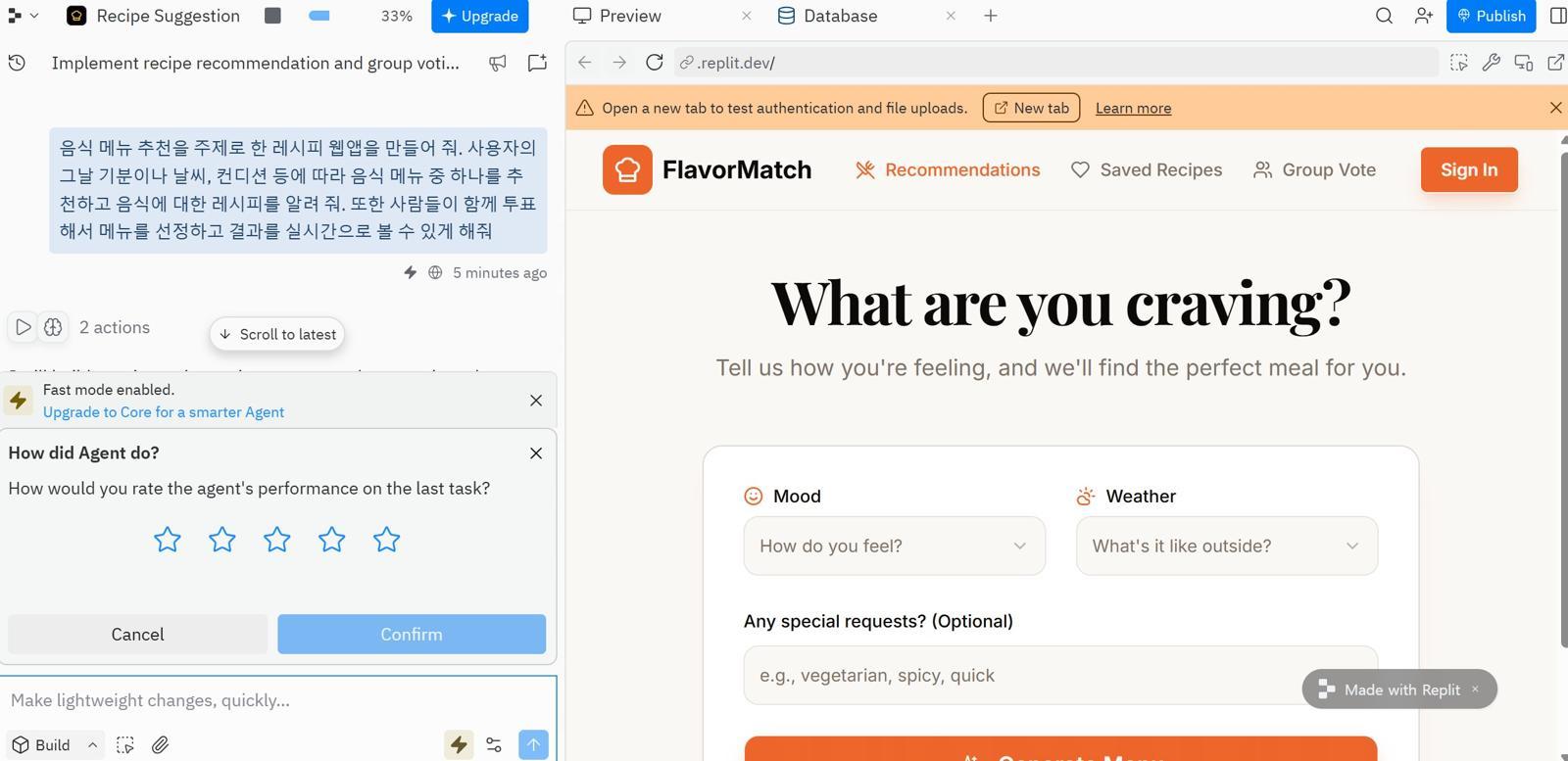Rate agent four stars
Viewport: 1568px width, 761px height.
pyautogui.click(x=332, y=540)
